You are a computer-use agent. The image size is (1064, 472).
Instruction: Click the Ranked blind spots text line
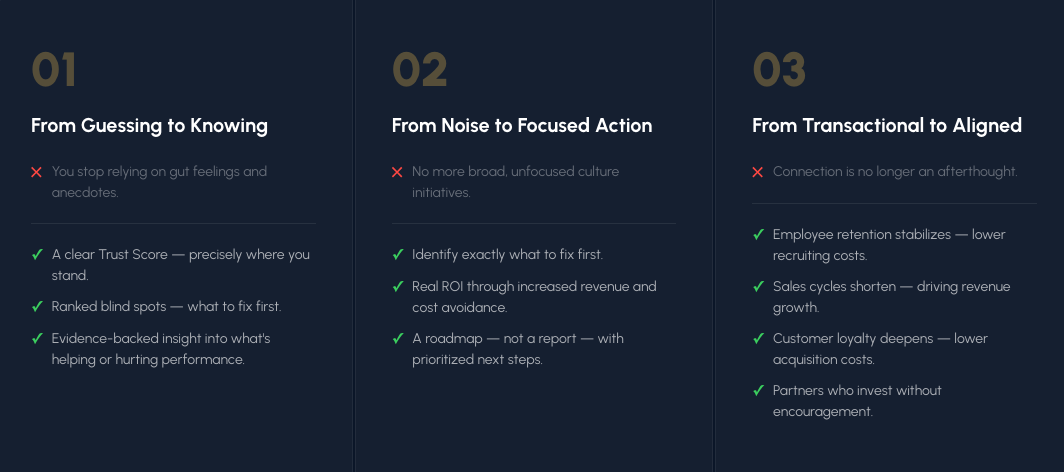[x=166, y=307]
